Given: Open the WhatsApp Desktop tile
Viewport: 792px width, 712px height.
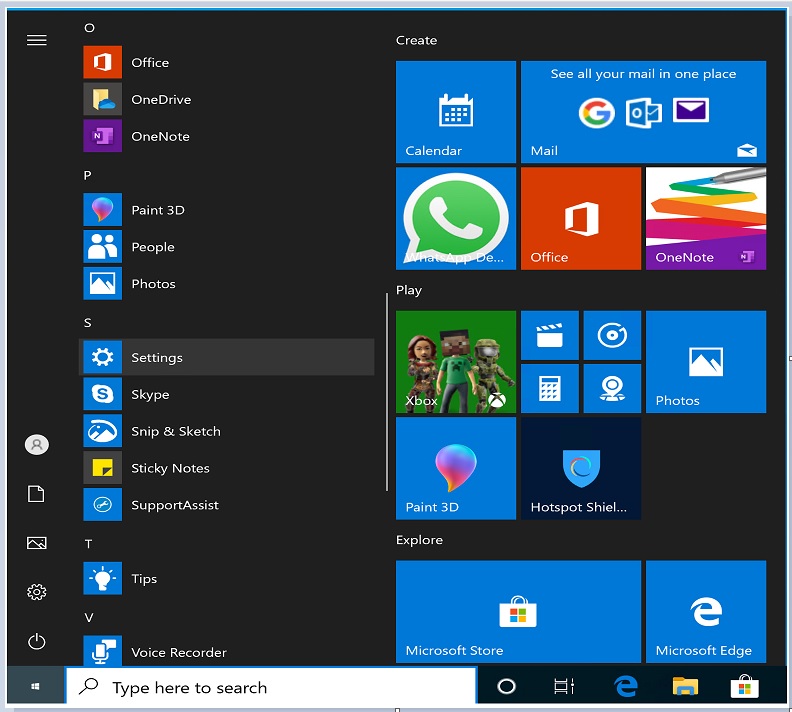Looking at the screenshot, I should pyautogui.click(x=456, y=219).
